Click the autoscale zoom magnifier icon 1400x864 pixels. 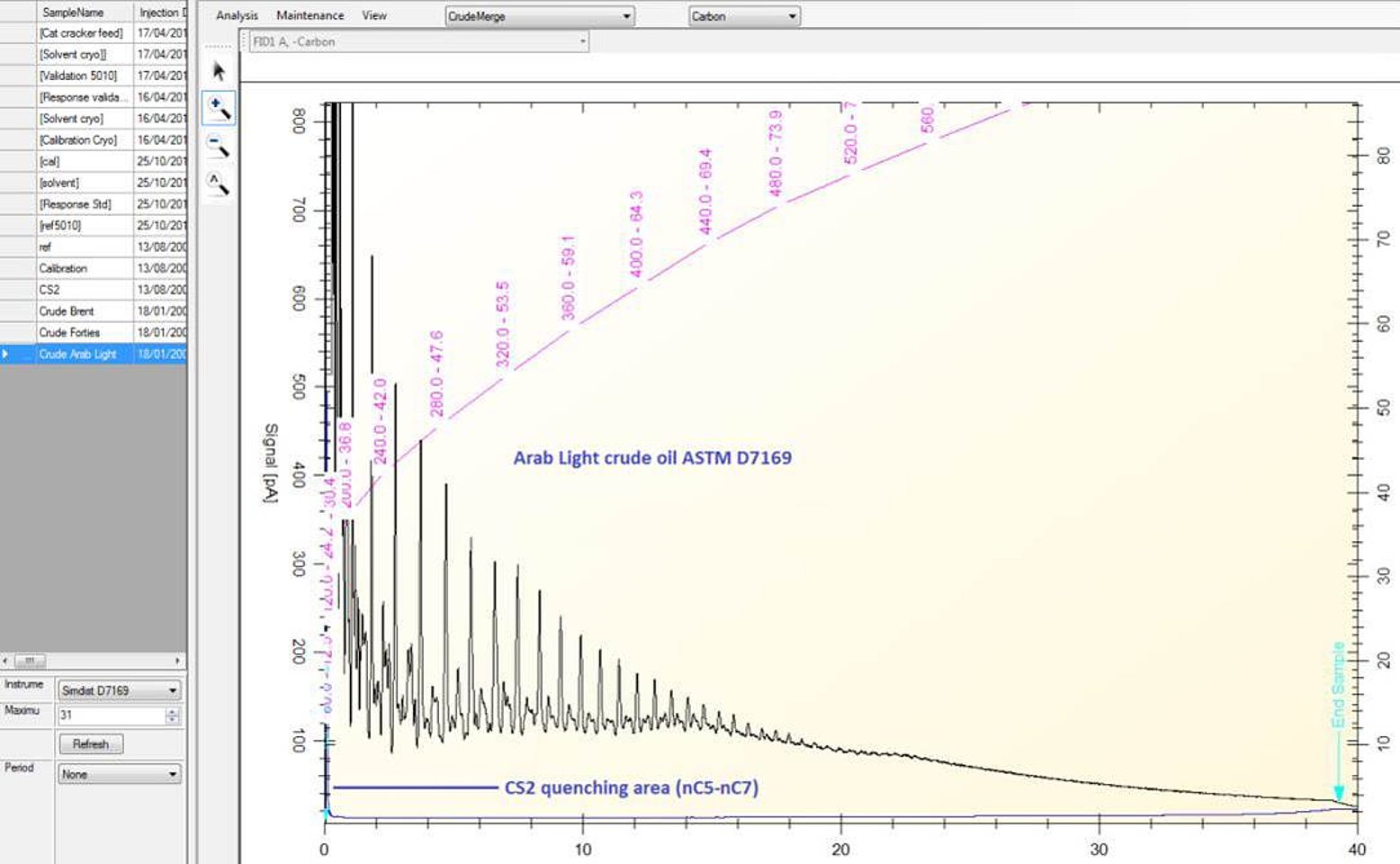pyautogui.click(x=219, y=184)
